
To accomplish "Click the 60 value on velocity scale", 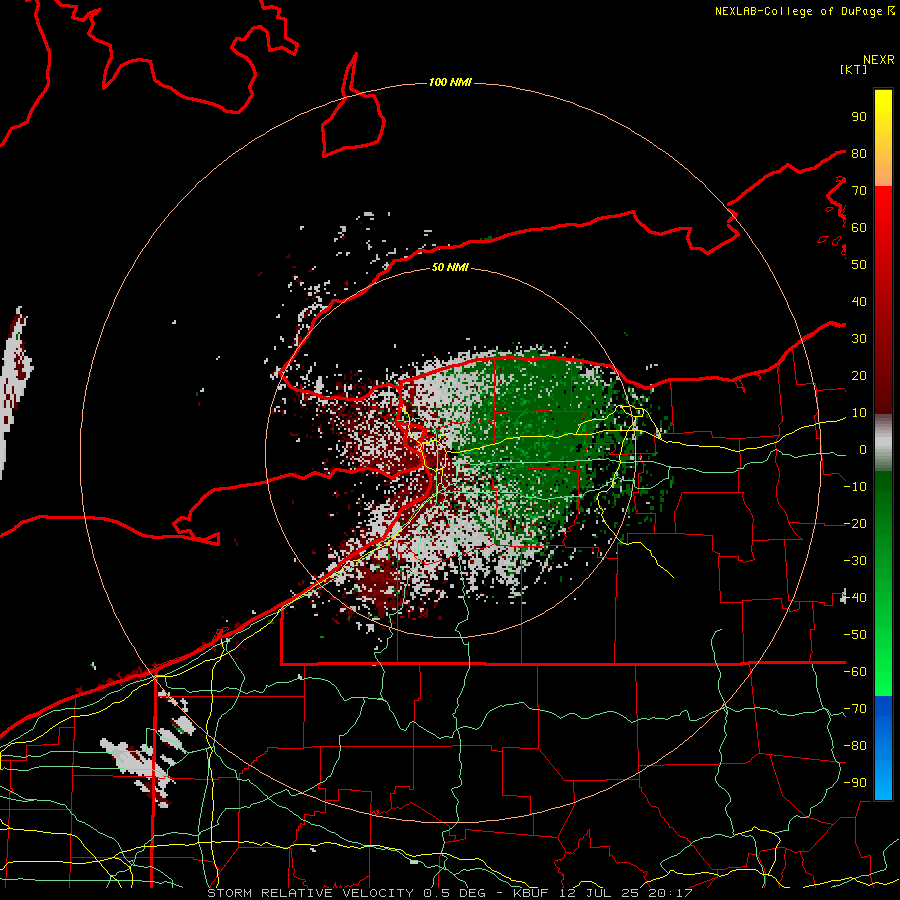I will click(859, 228).
